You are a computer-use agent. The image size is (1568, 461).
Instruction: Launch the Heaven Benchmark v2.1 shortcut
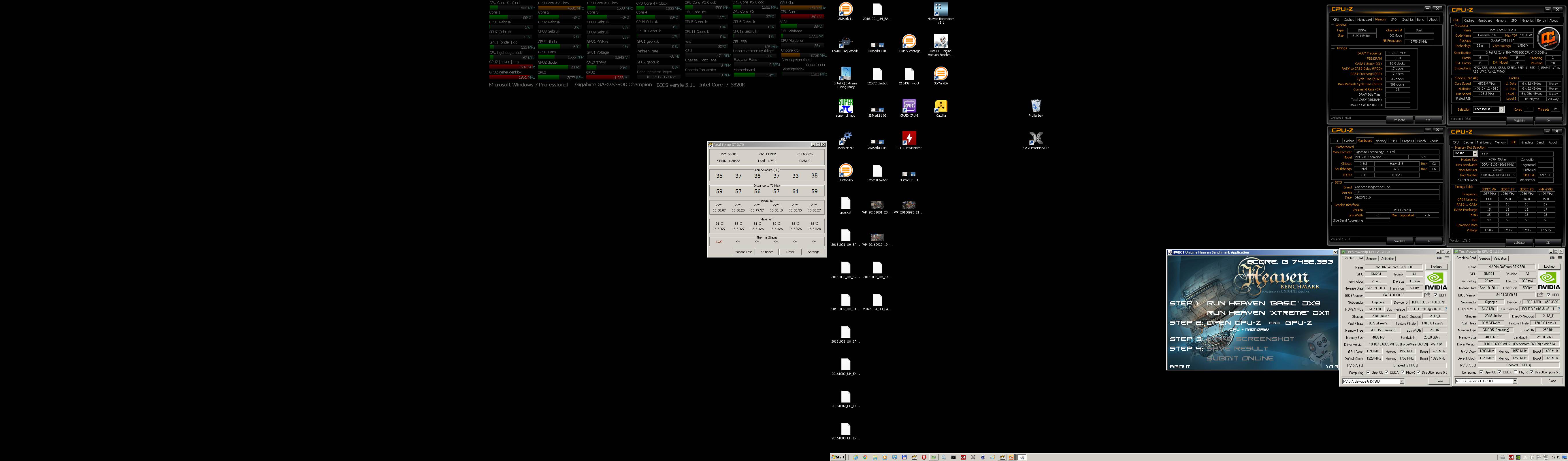(x=941, y=13)
